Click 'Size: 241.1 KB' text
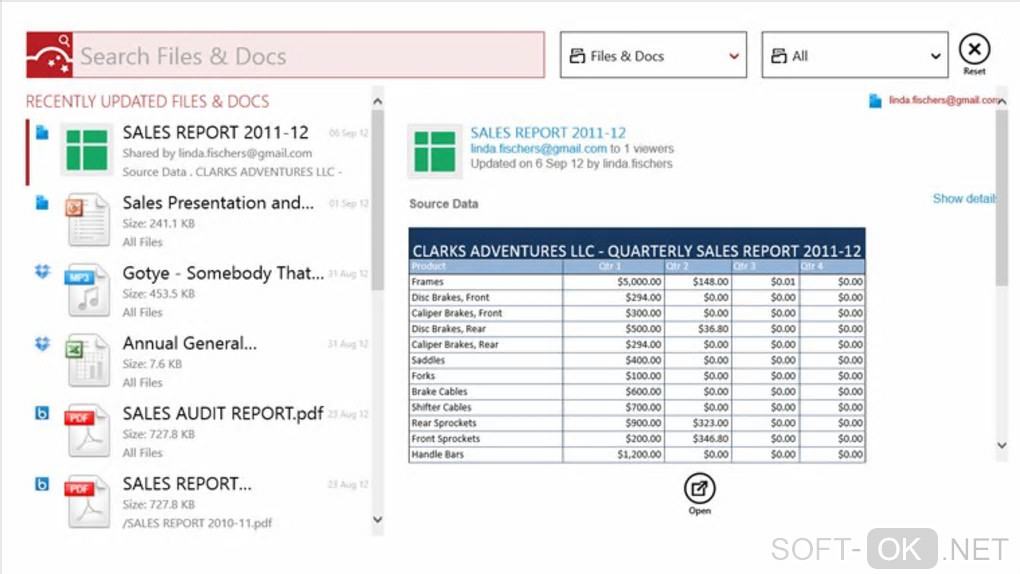 point(159,223)
